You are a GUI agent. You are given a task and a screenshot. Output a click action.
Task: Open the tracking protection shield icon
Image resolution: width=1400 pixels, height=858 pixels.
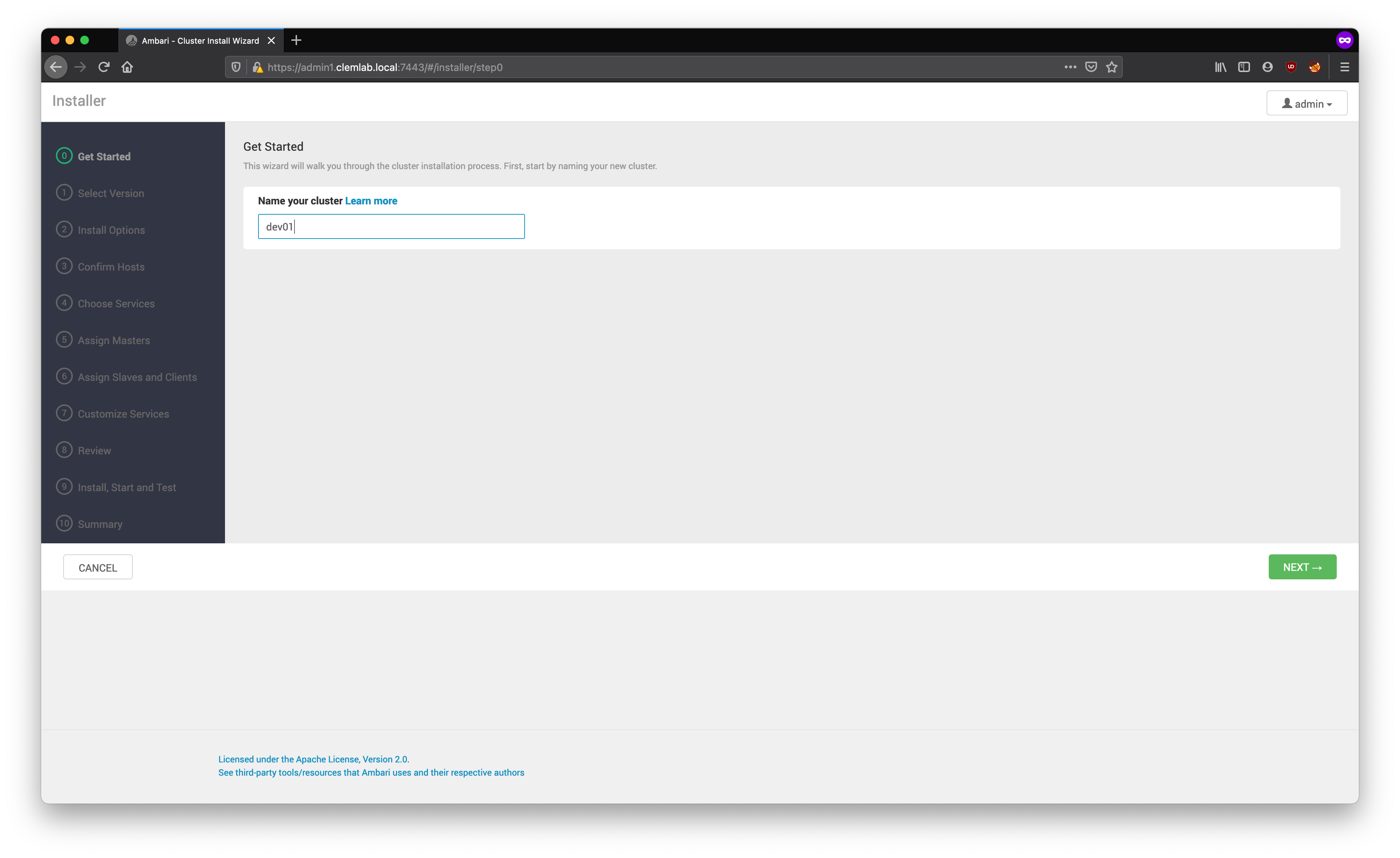(236, 67)
